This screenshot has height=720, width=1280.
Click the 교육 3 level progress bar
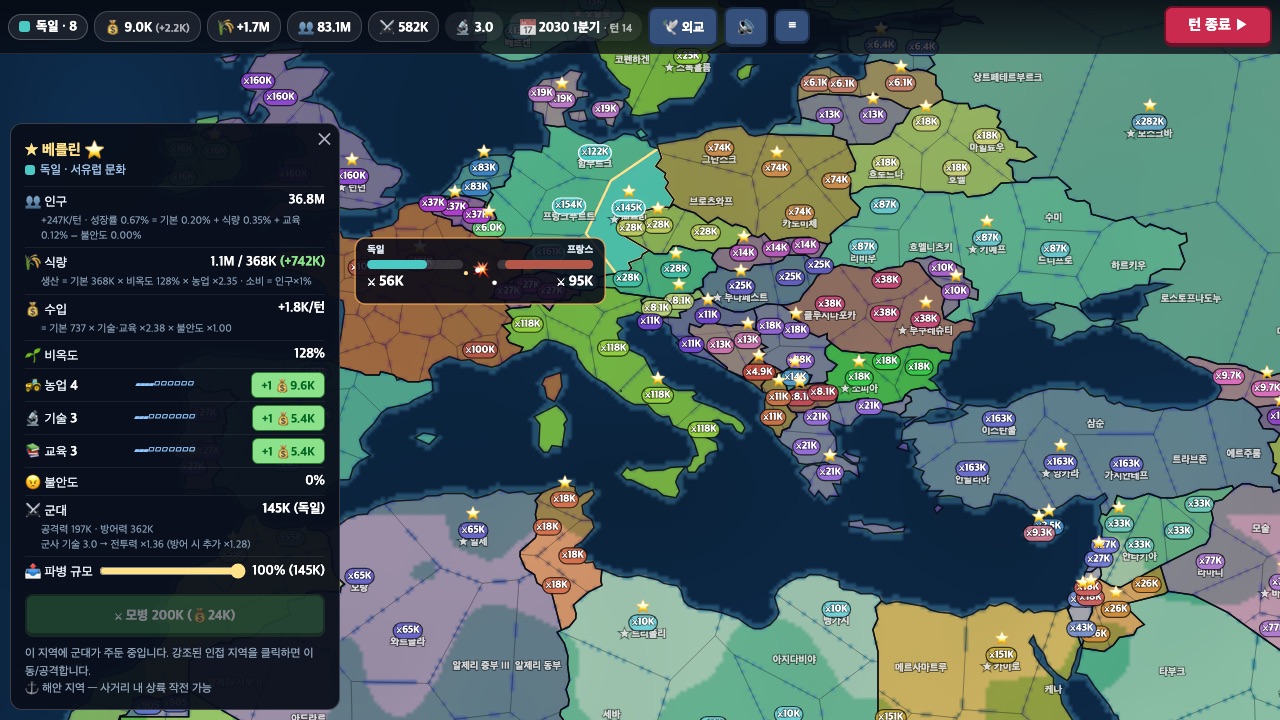pyautogui.click(x=165, y=450)
